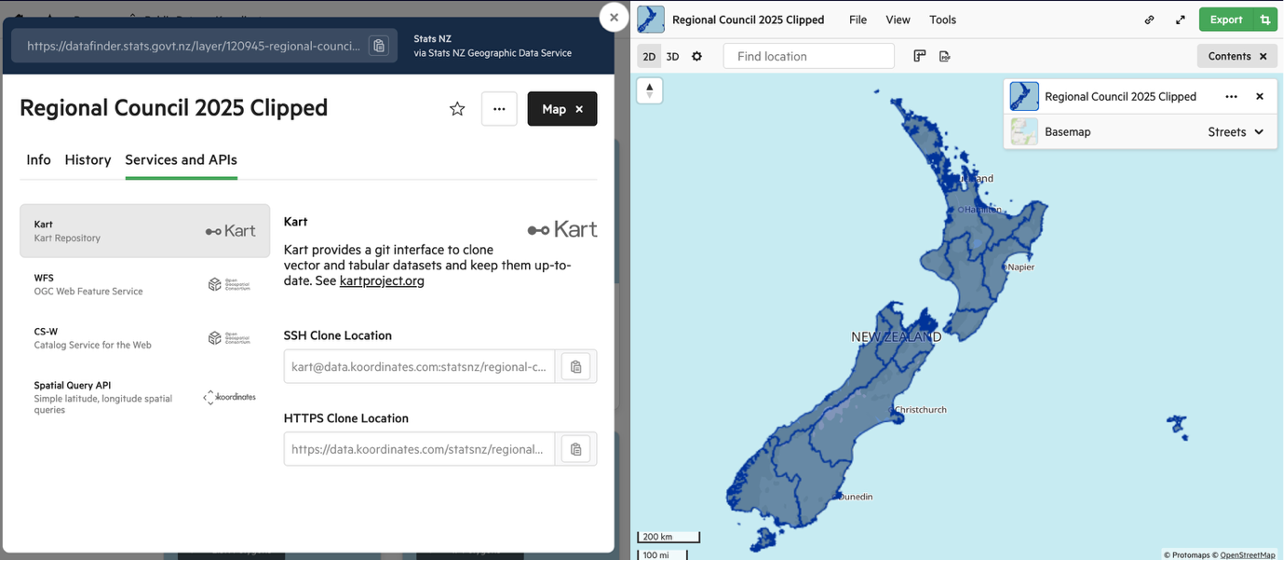Open the kartproject.org link

coord(382,281)
